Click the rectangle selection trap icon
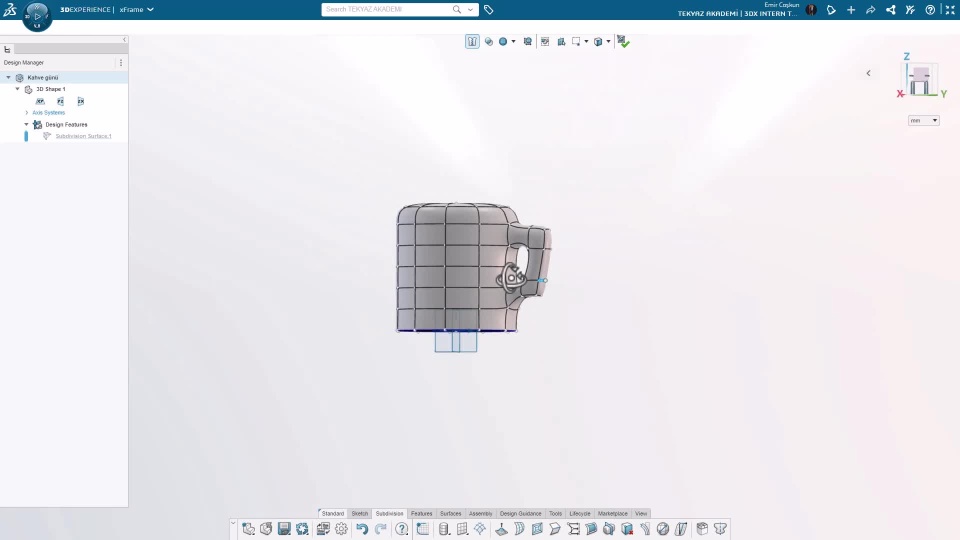Image resolution: width=960 pixels, height=540 pixels. 576,42
